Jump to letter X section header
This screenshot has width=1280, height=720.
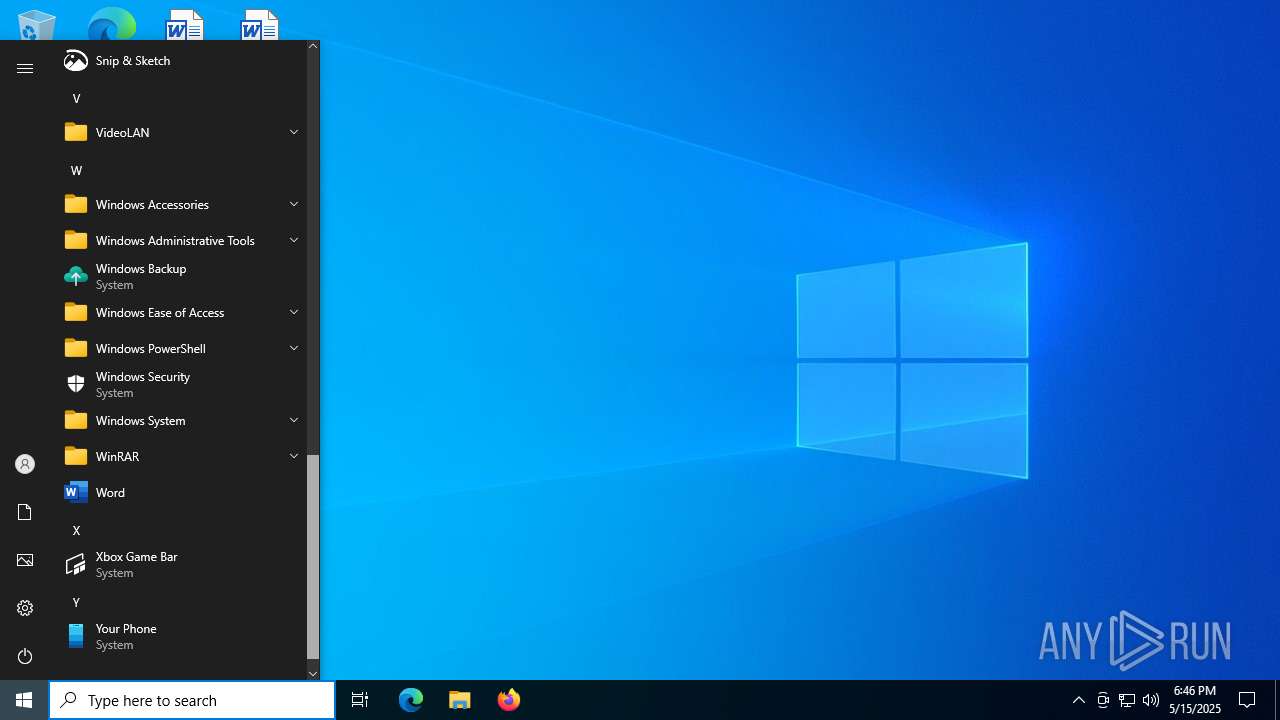pyautogui.click(x=76, y=530)
